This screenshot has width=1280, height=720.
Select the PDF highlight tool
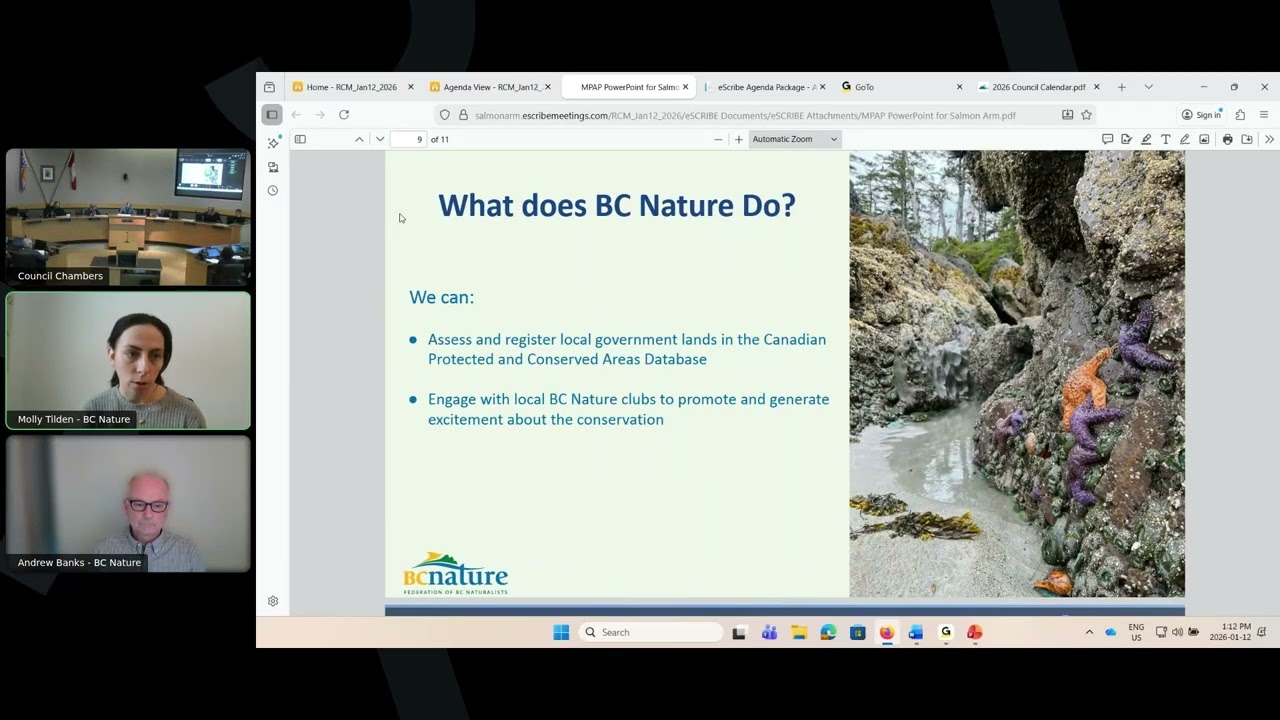1146,139
